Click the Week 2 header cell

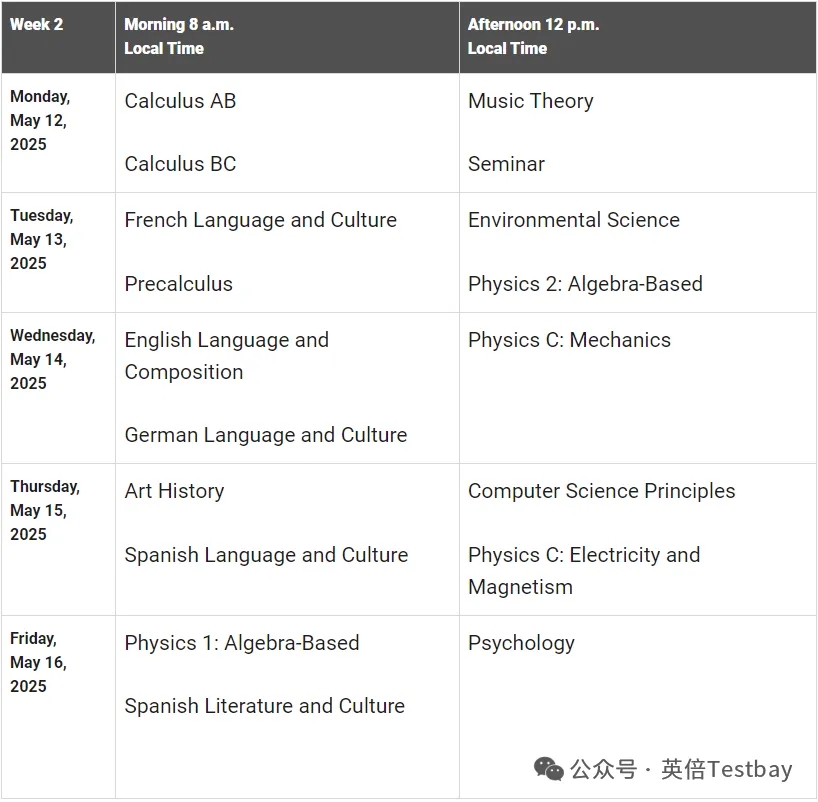[36, 24]
